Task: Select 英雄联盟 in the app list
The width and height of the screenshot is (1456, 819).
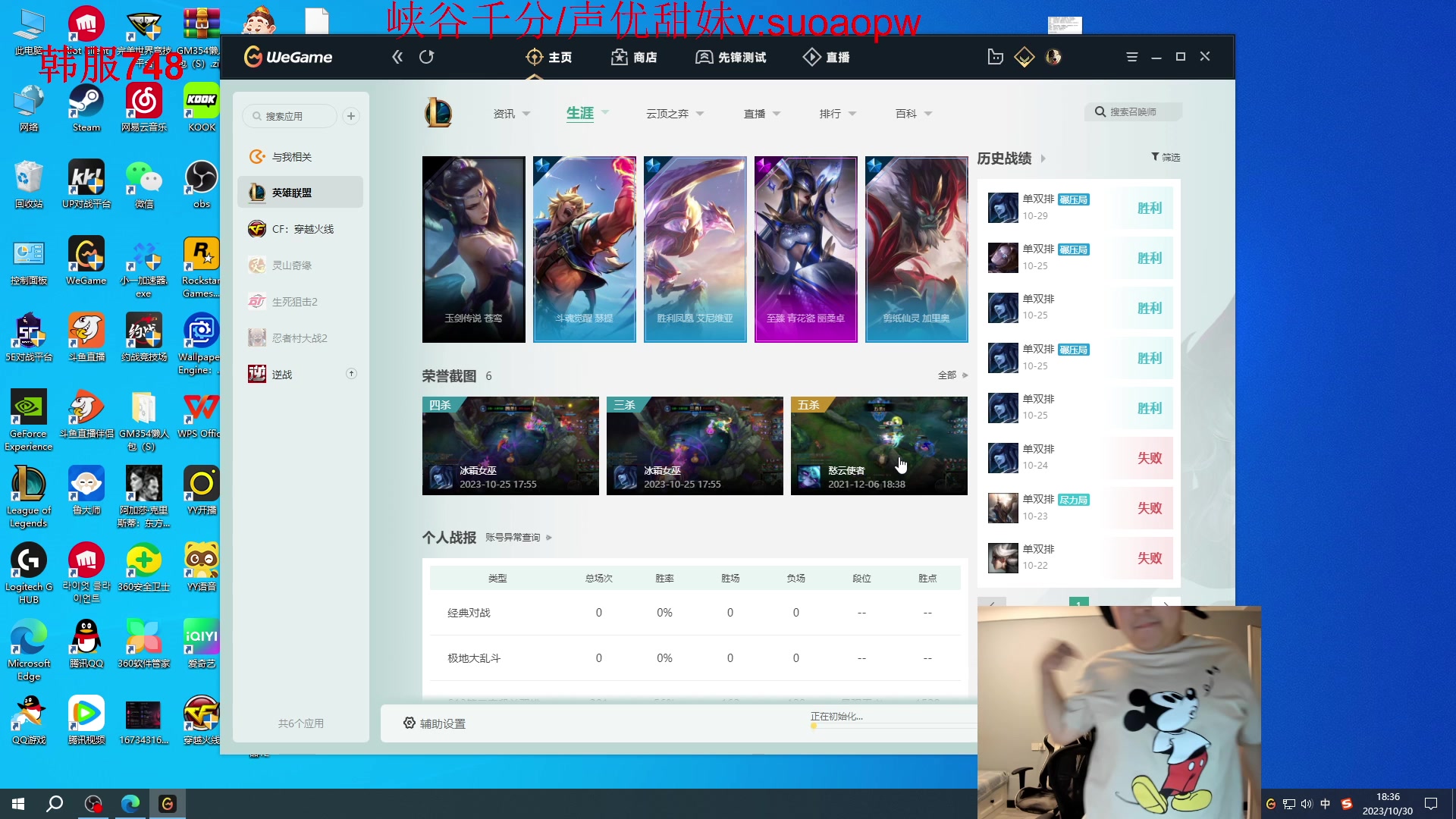Action: [300, 193]
